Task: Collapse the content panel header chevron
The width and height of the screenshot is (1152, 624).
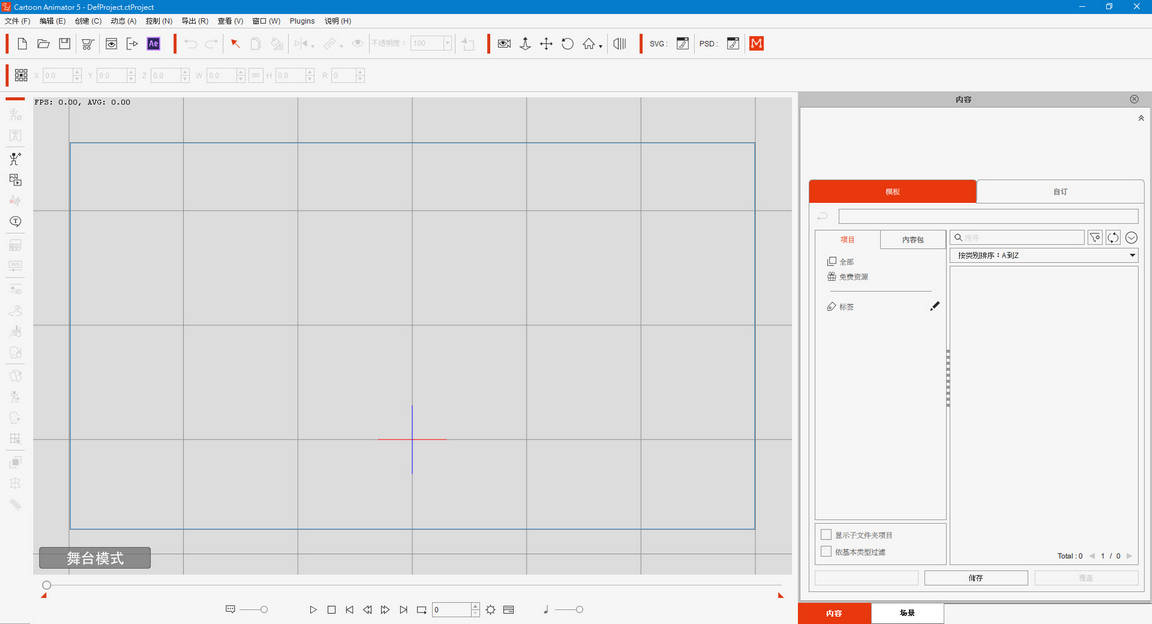Action: point(1141,118)
